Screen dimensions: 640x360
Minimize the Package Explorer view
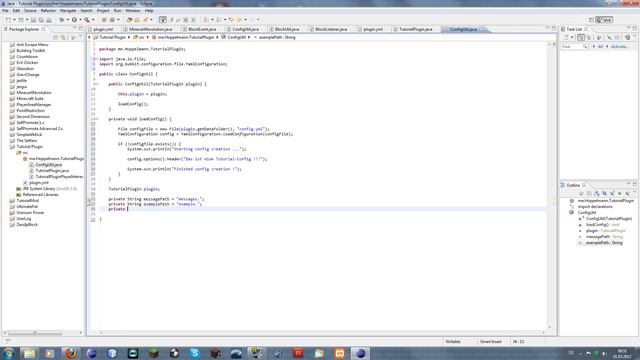[x=75, y=29]
